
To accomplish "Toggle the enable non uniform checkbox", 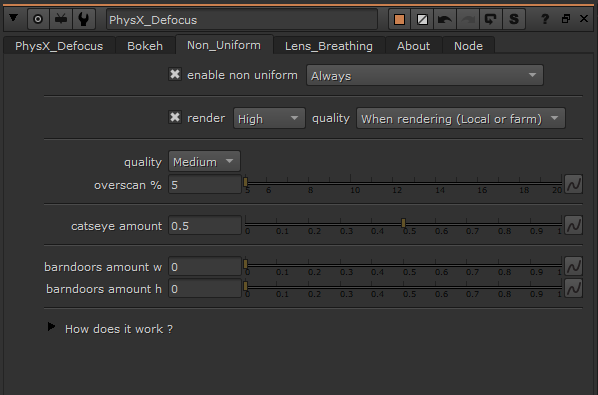I will (175, 74).
